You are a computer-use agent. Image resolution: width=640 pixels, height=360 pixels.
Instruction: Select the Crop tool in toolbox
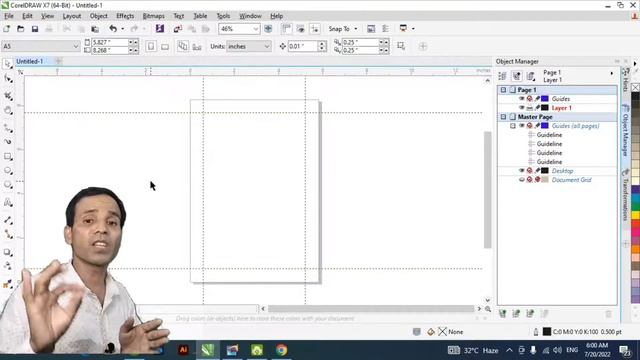[x=8, y=95]
